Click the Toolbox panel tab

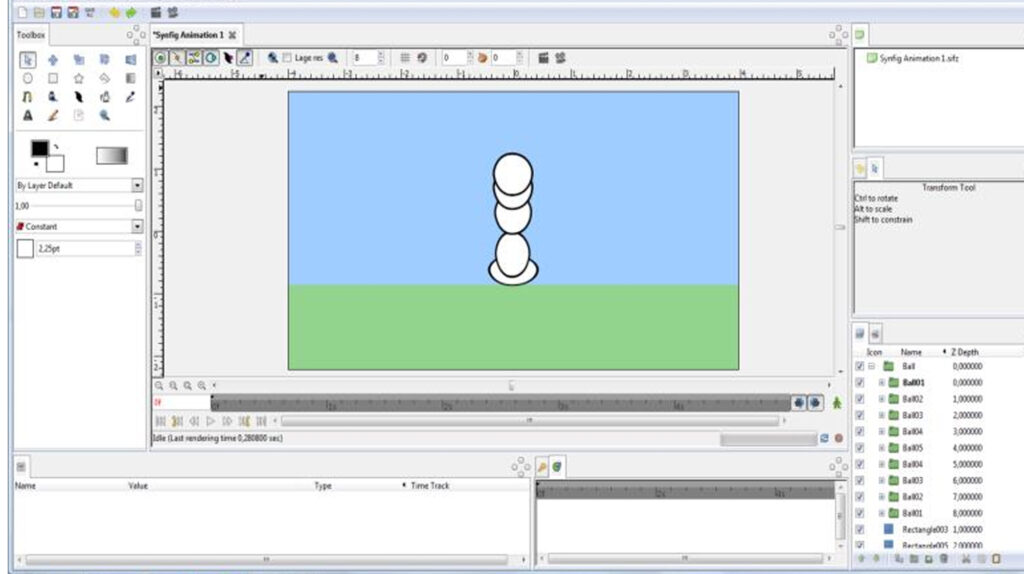[31, 35]
